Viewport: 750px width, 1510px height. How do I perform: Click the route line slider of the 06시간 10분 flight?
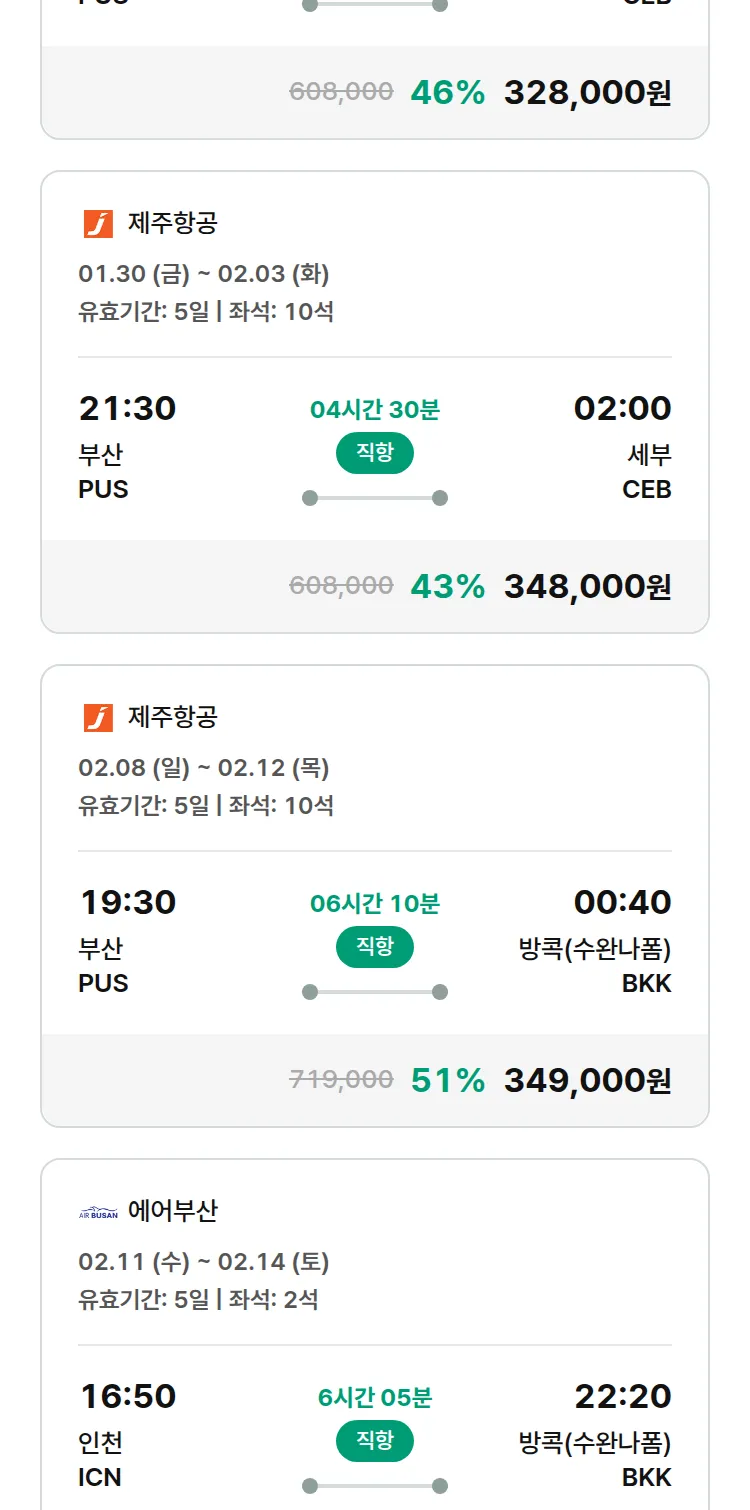tap(375, 992)
